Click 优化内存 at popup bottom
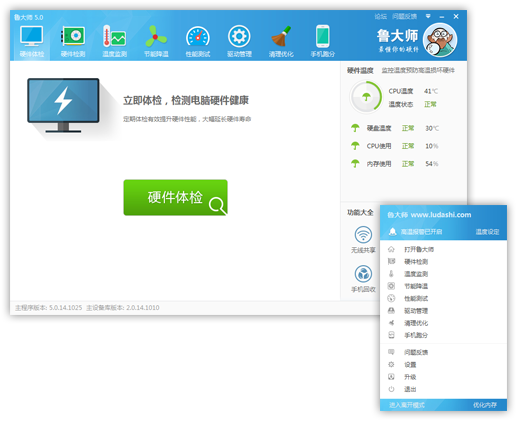Viewport: 516px width, 421px height. click(485, 405)
